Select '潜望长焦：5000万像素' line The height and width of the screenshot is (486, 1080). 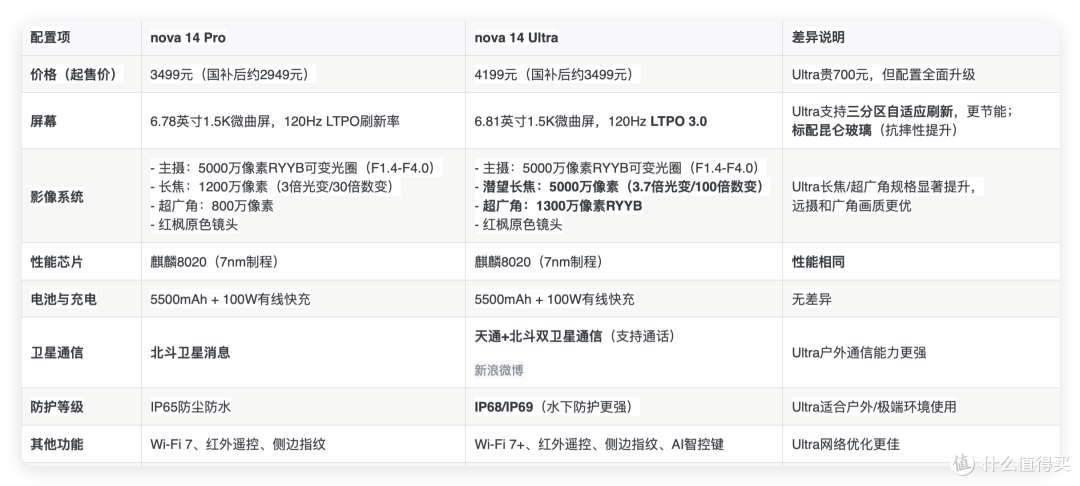tap(623, 187)
